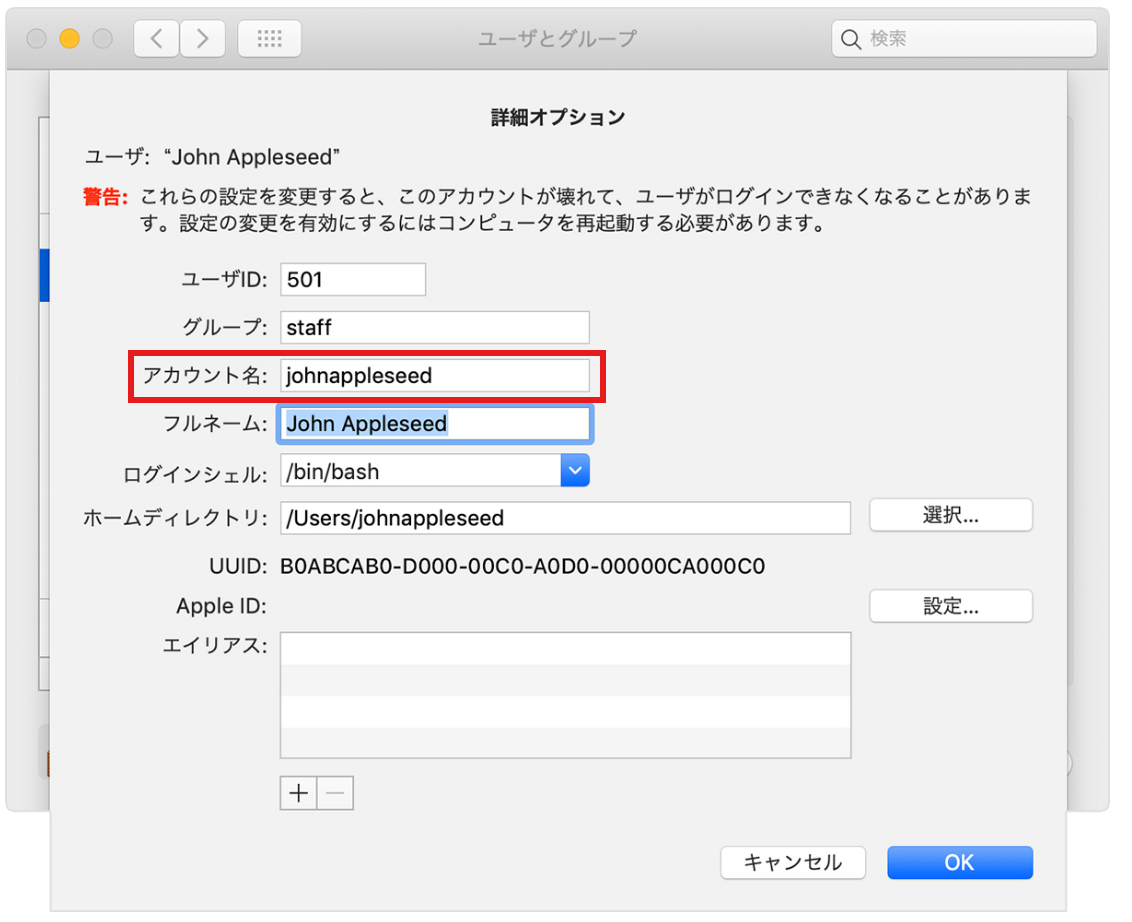The image size is (1132, 922).
Task: Click the magnifier icon in search box
Action: [851, 40]
